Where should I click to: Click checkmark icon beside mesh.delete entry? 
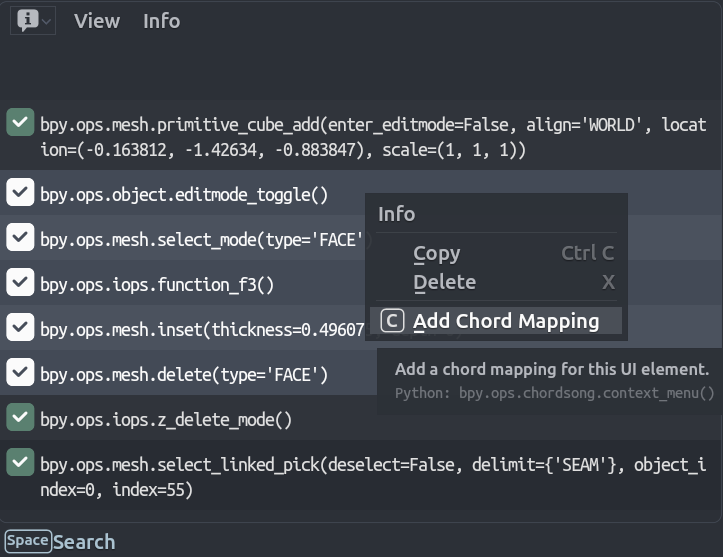[20, 373]
